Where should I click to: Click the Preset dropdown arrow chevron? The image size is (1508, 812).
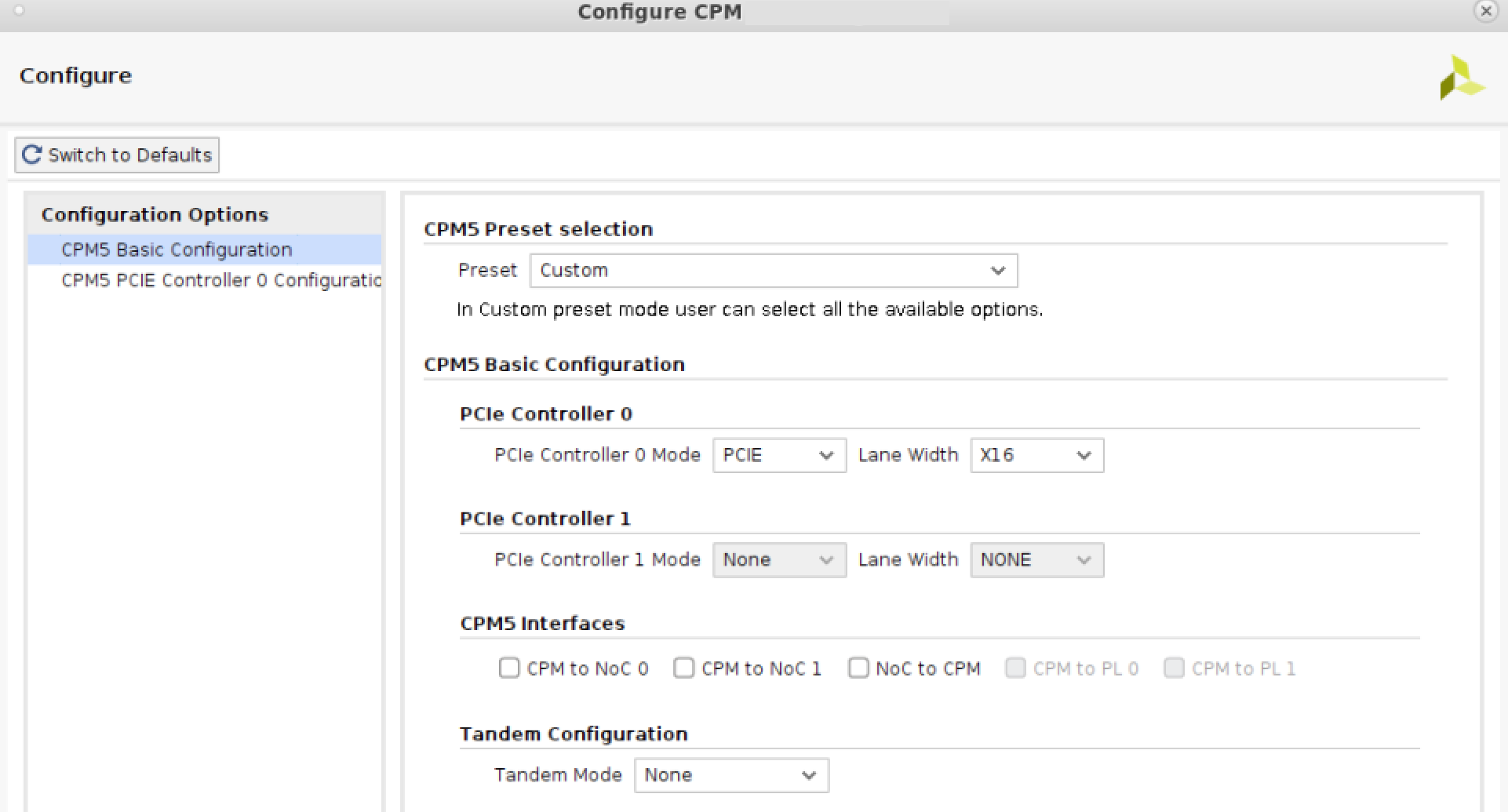coord(997,270)
